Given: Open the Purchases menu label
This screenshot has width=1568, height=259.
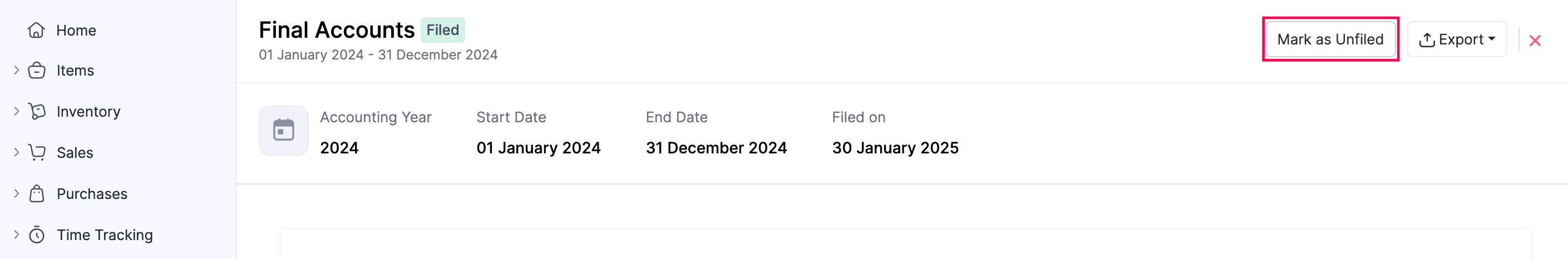Looking at the screenshot, I should click(92, 194).
